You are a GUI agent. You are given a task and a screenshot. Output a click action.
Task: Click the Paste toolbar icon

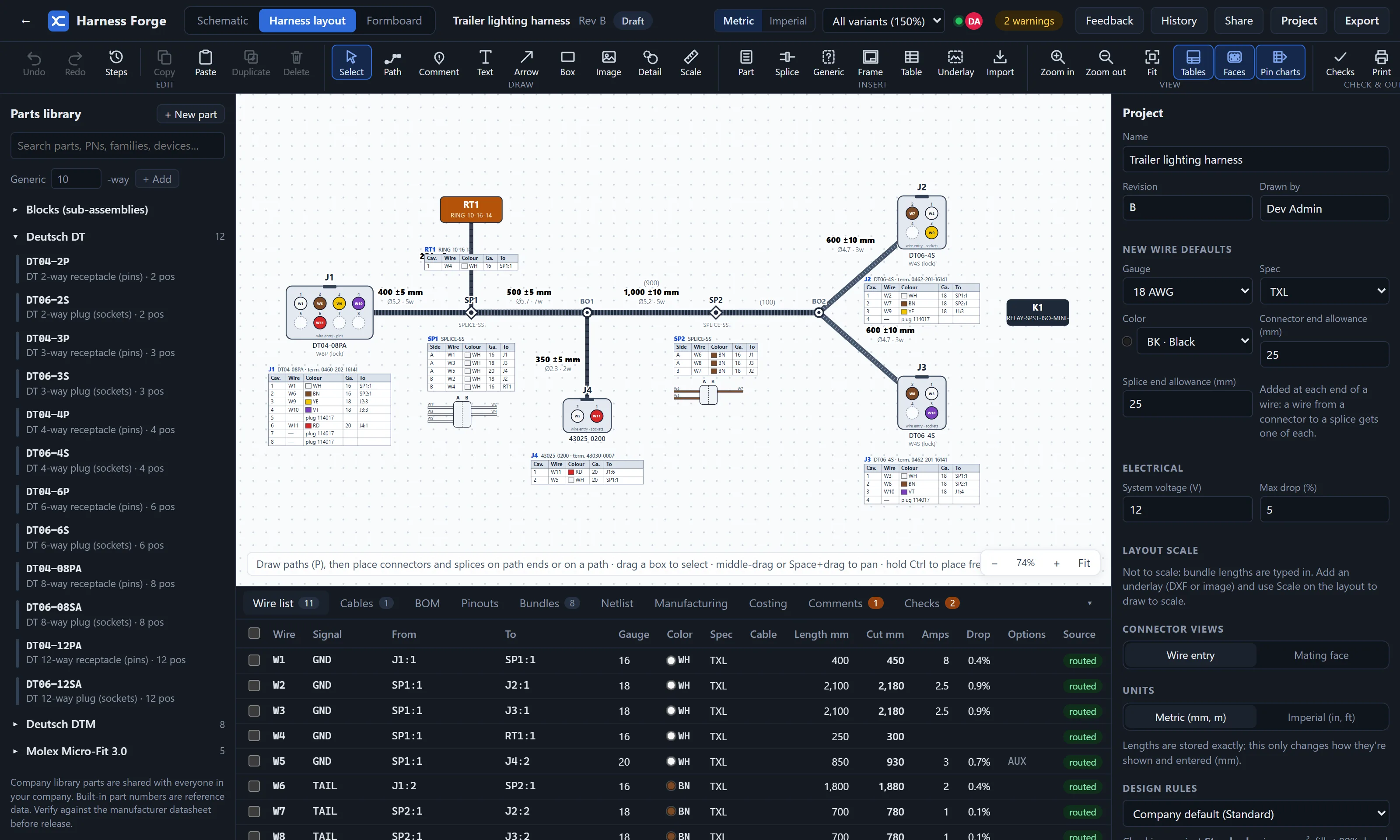coord(206,62)
